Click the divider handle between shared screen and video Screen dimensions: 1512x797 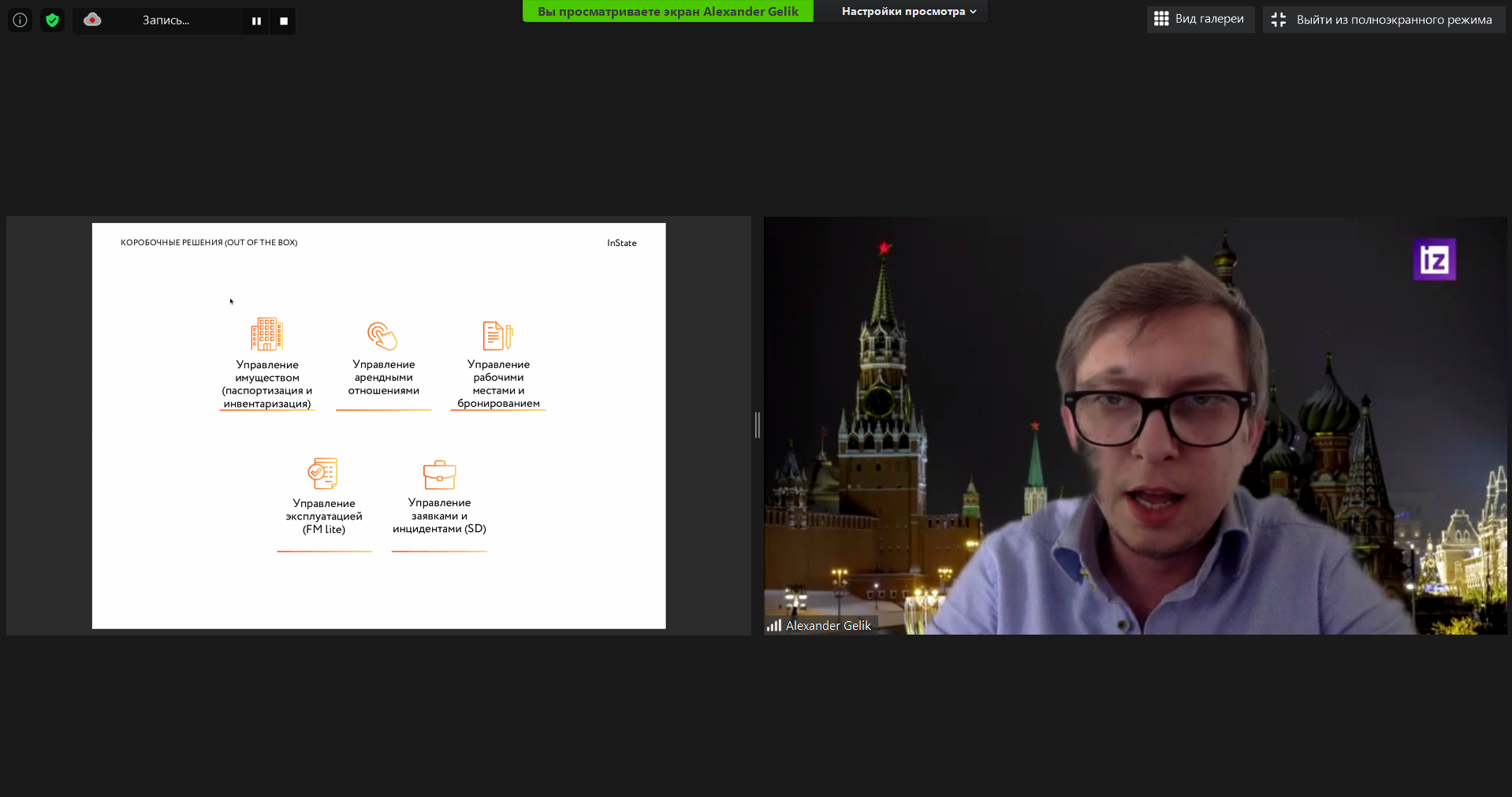(758, 425)
